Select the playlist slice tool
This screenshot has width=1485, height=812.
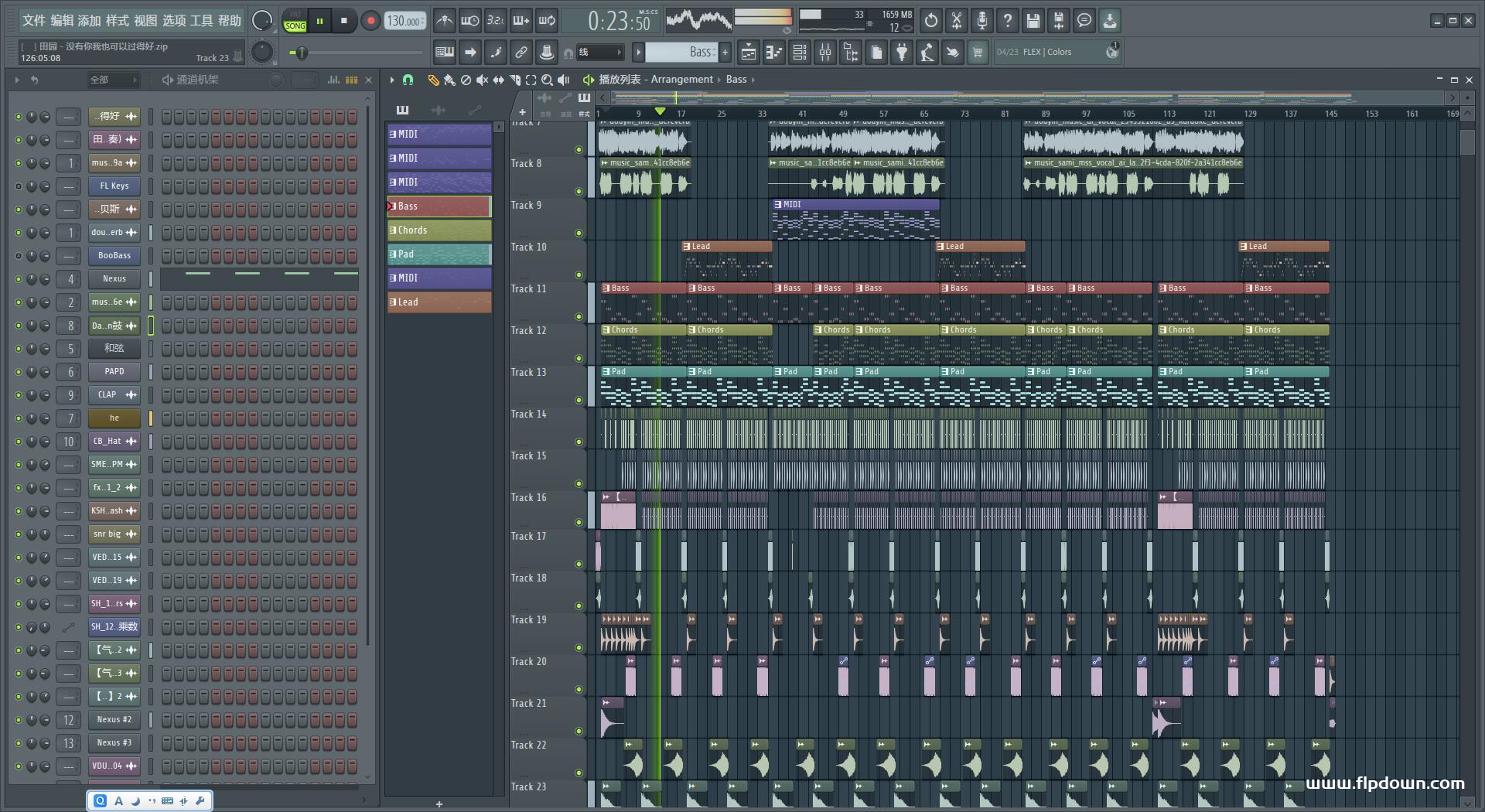pyautogui.click(x=515, y=80)
